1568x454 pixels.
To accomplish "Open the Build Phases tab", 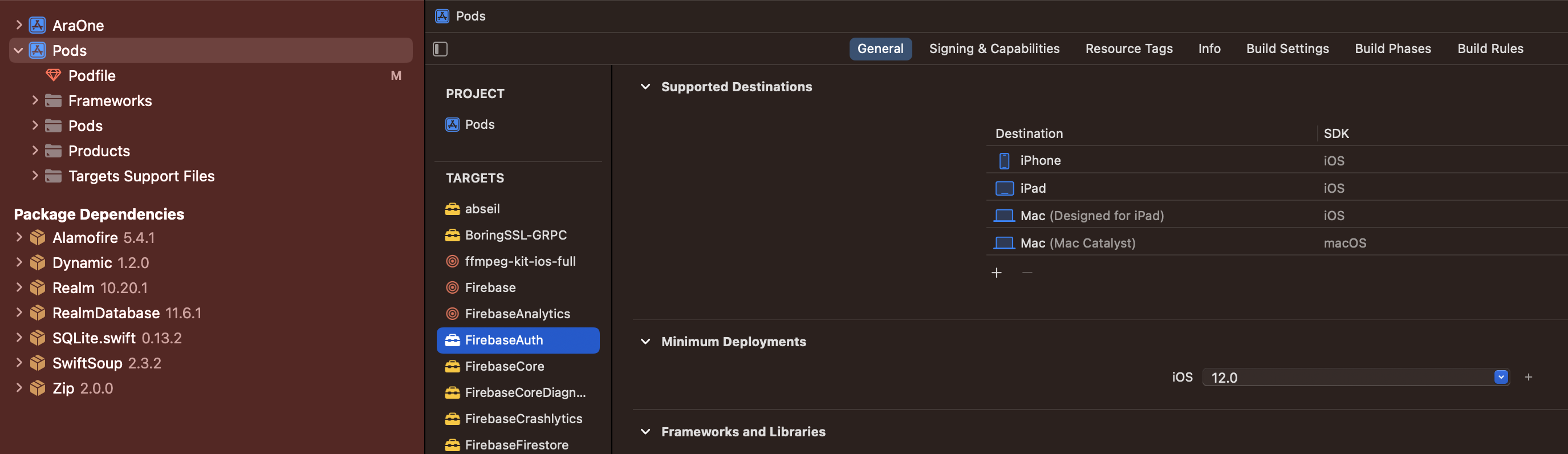I will (1393, 48).
